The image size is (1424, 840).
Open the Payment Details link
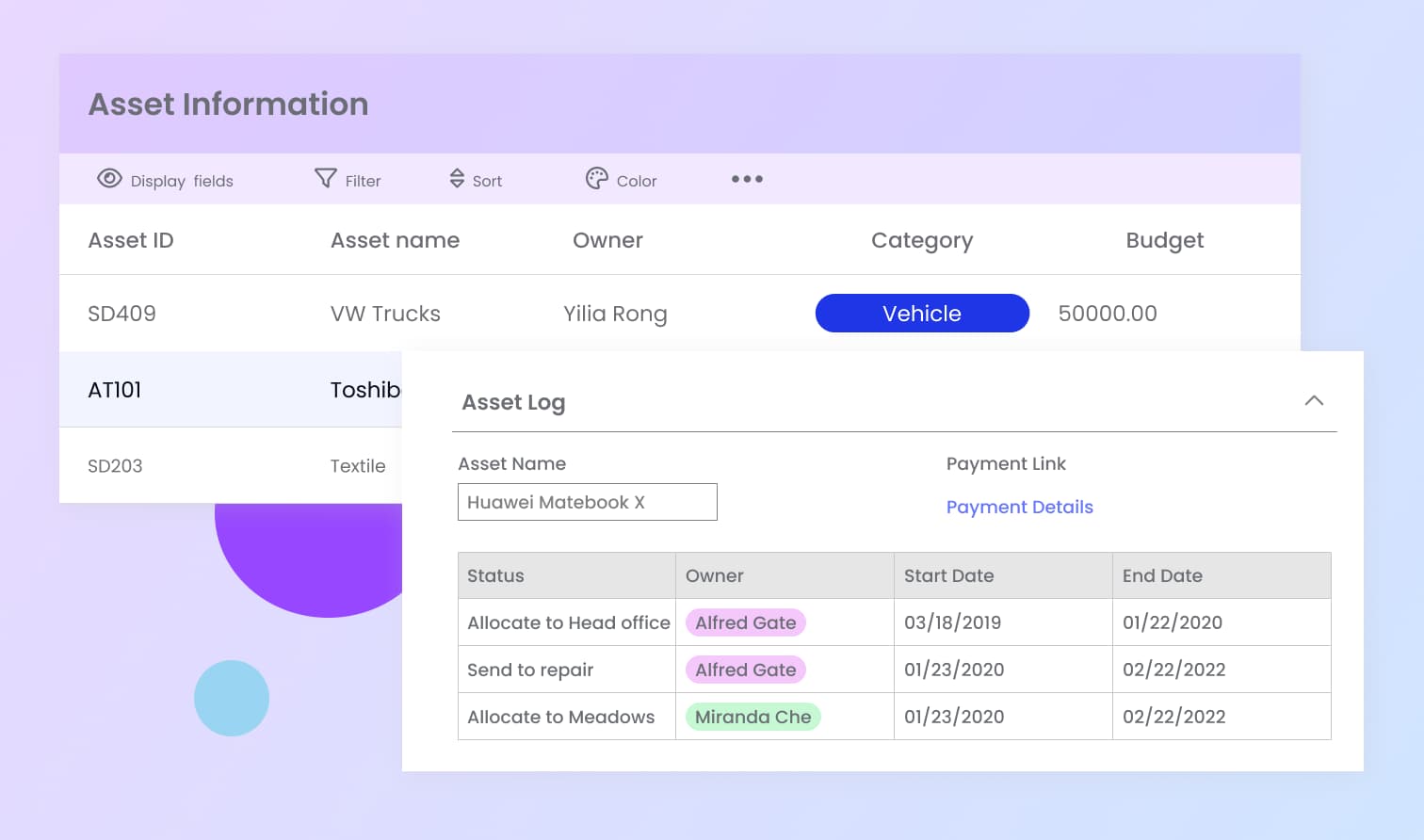(x=1019, y=507)
